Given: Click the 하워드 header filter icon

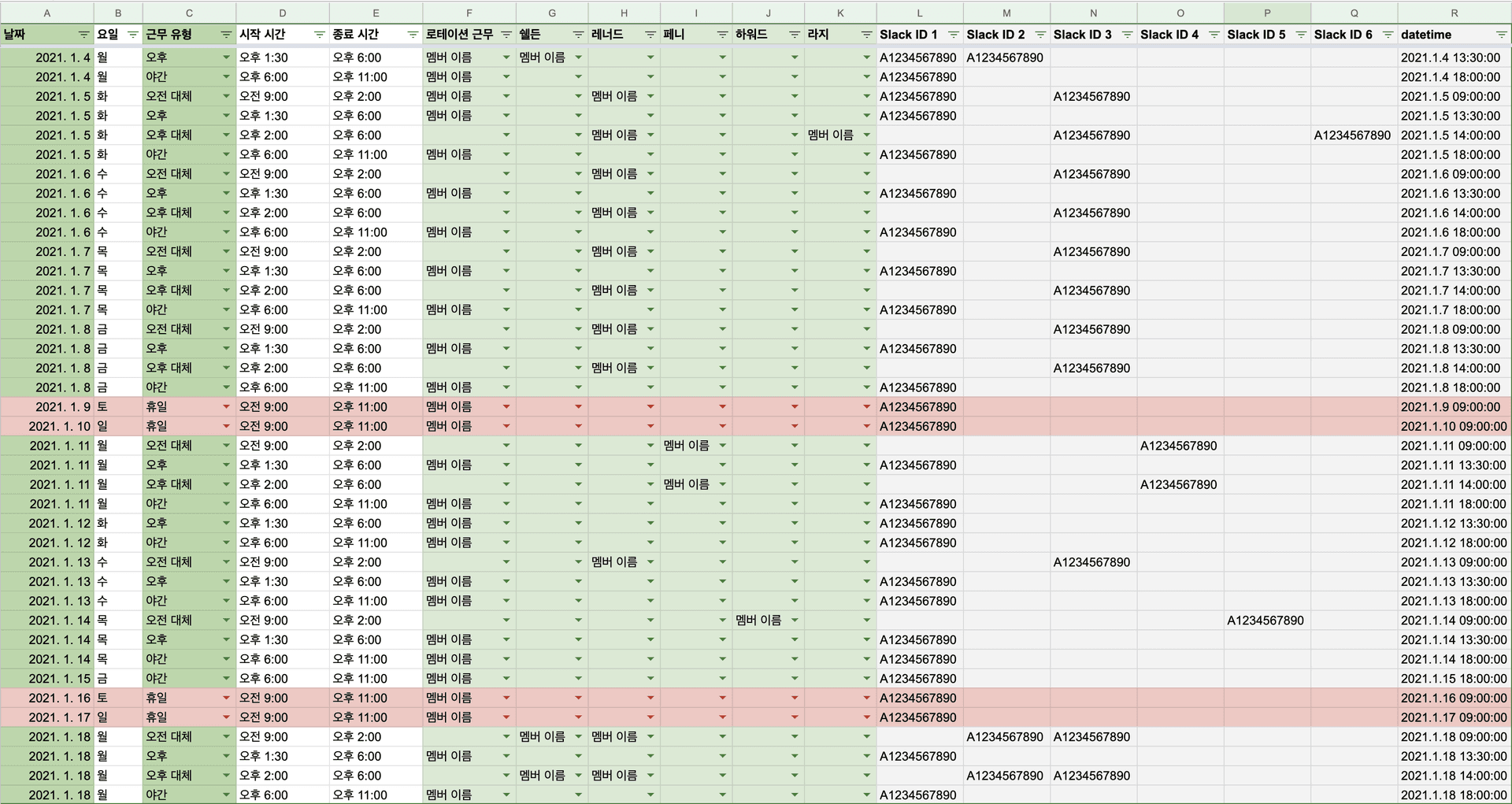Looking at the screenshot, I should [x=794, y=35].
